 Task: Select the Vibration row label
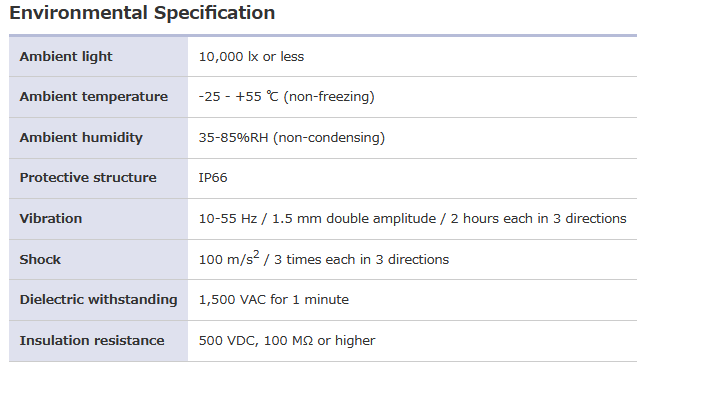51,219
